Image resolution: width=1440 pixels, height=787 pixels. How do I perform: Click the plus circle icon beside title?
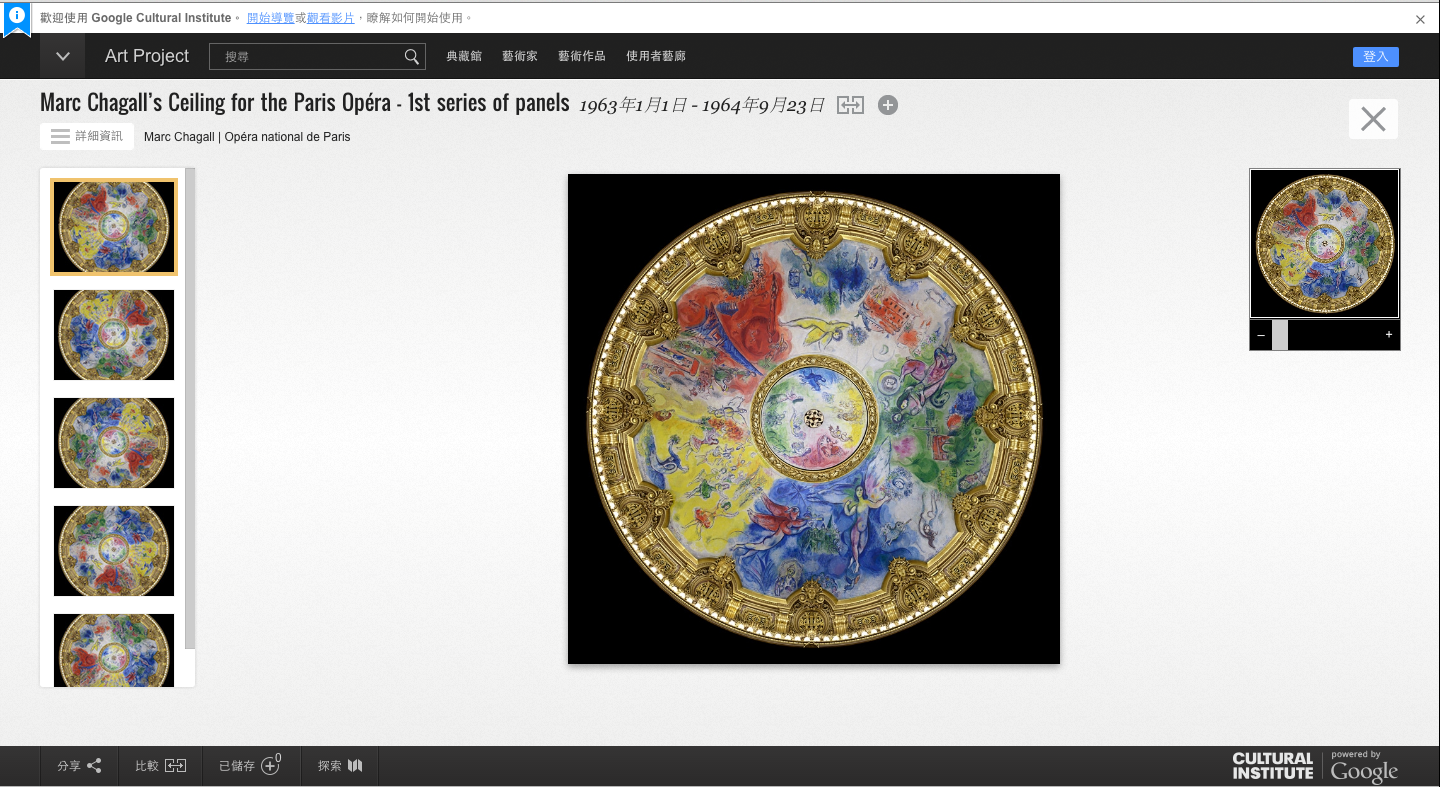[x=888, y=105]
